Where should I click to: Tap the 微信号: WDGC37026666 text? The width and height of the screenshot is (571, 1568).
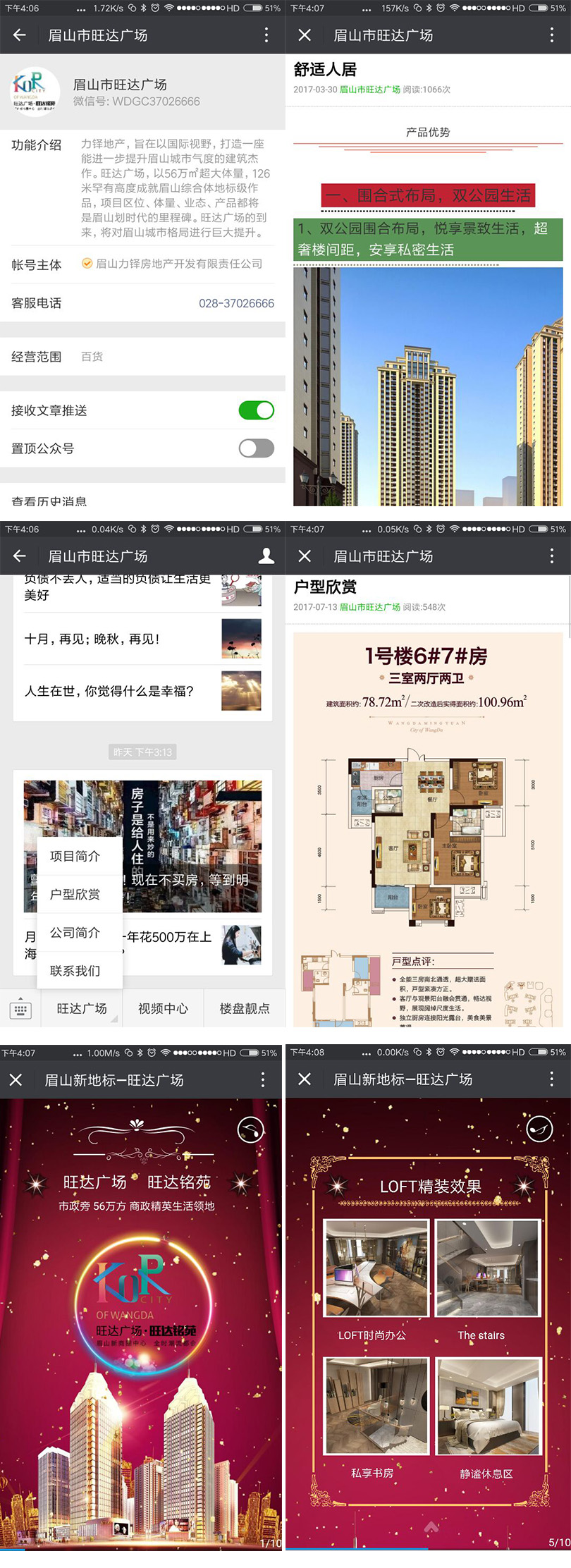tap(137, 102)
